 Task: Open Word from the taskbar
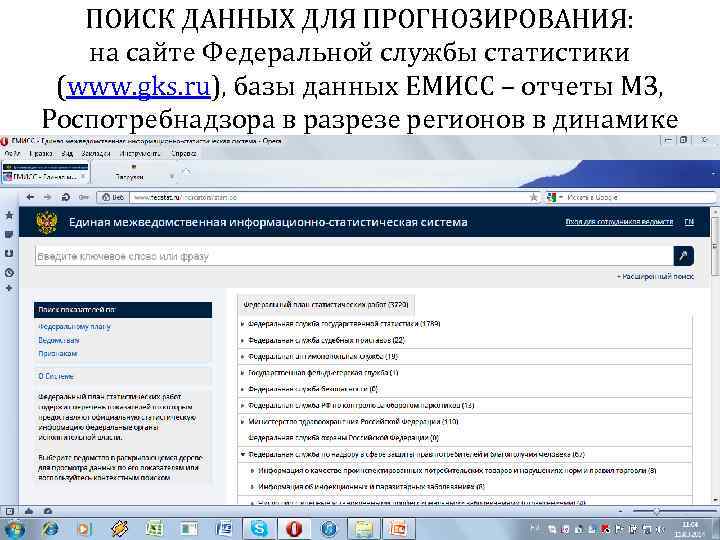click(x=225, y=529)
